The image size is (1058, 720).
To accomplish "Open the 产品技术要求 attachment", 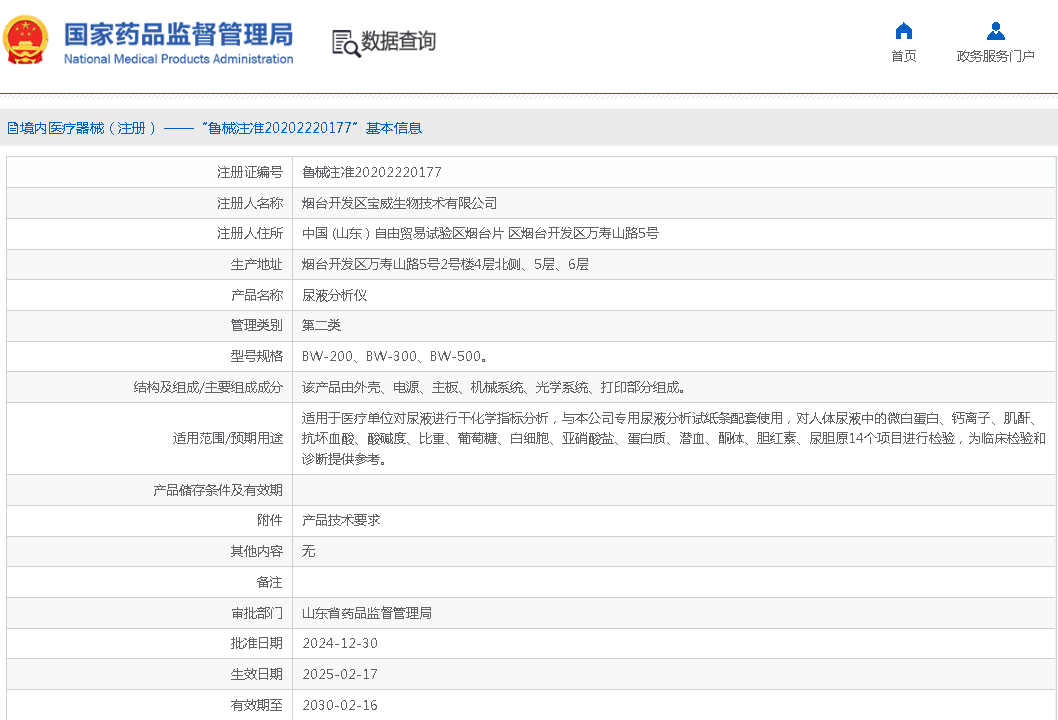I will pos(341,520).
